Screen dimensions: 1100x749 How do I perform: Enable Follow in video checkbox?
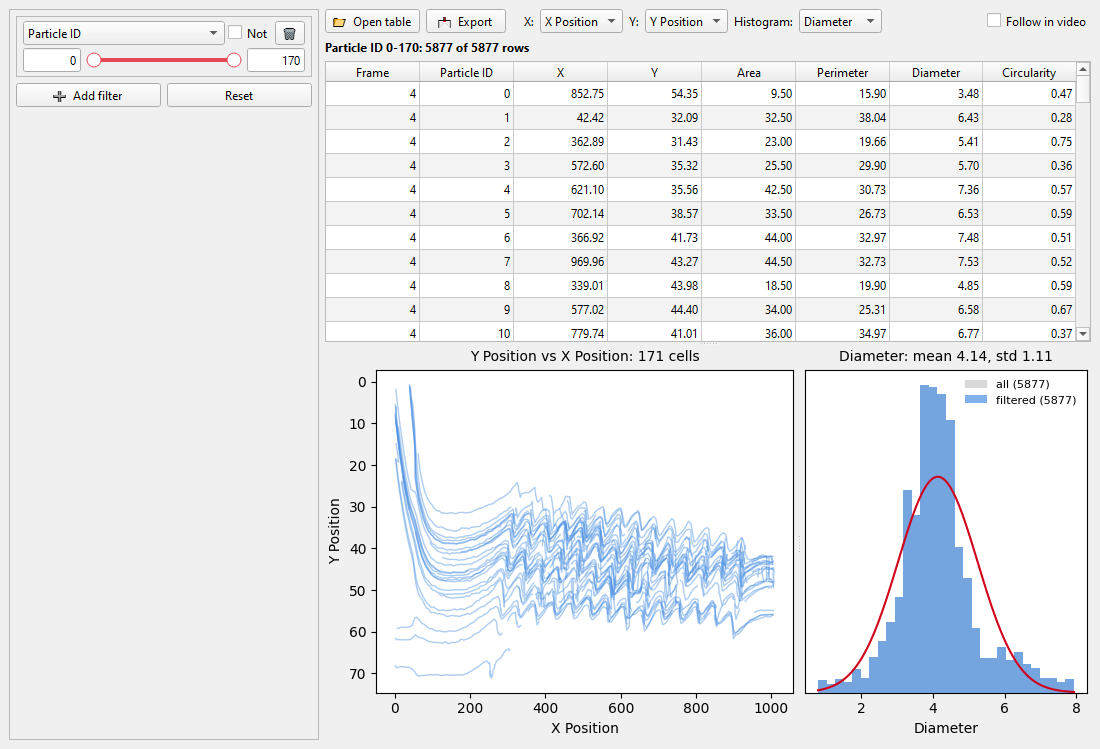pyautogui.click(x=993, y=20)
